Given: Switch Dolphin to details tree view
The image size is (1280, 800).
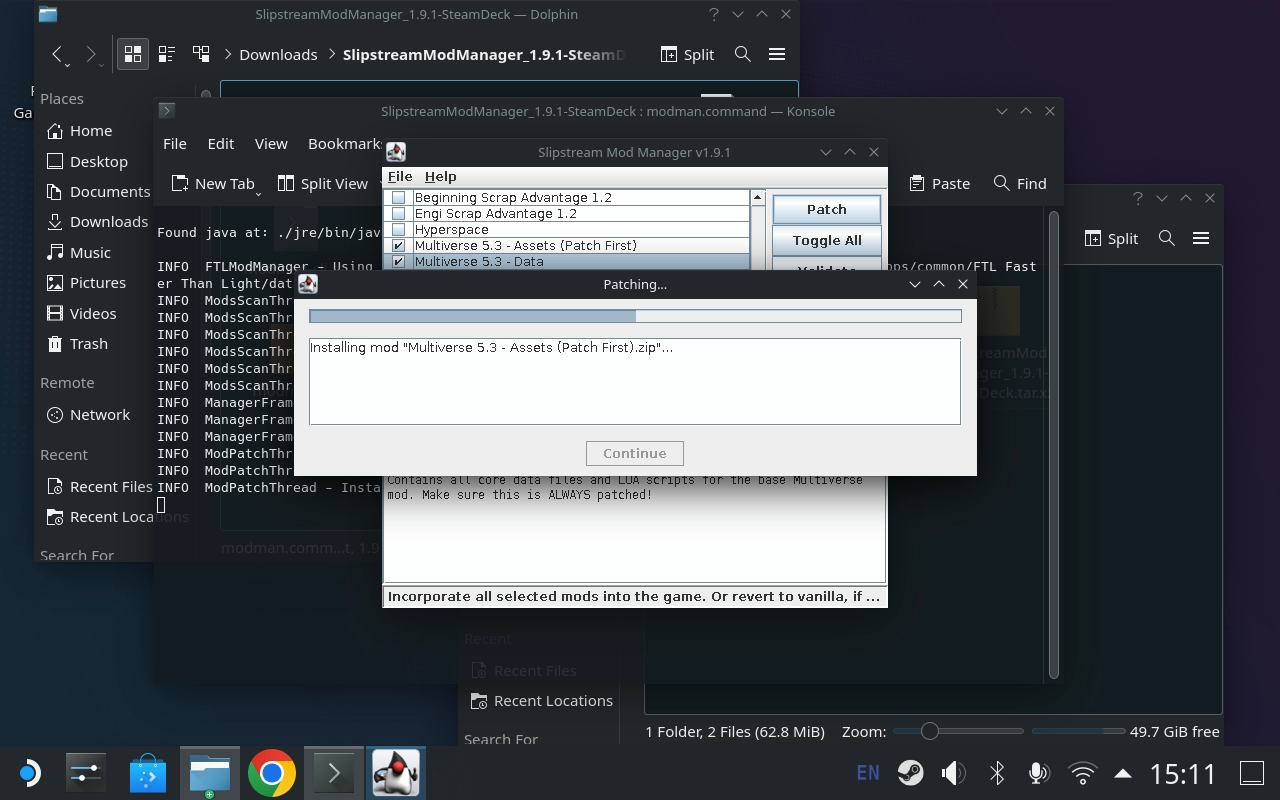Looking at the screenshot, I should pos(201,54).
